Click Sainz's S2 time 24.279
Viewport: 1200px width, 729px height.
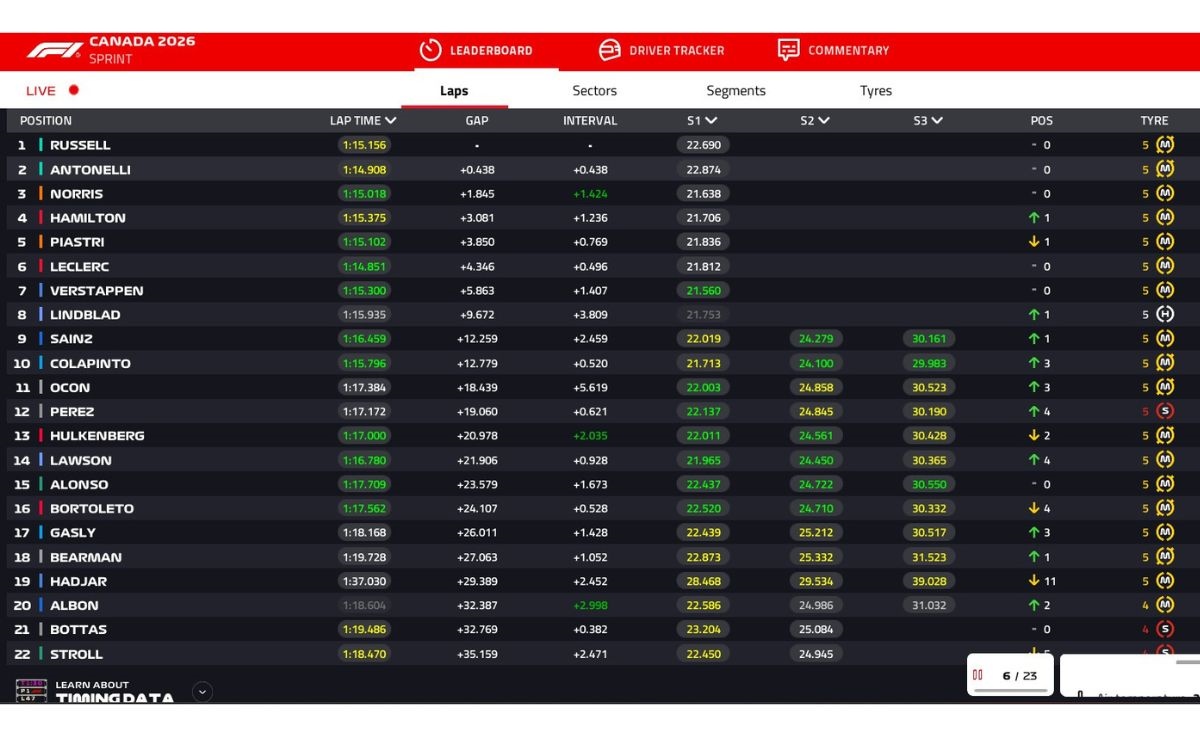coord(816,339)
